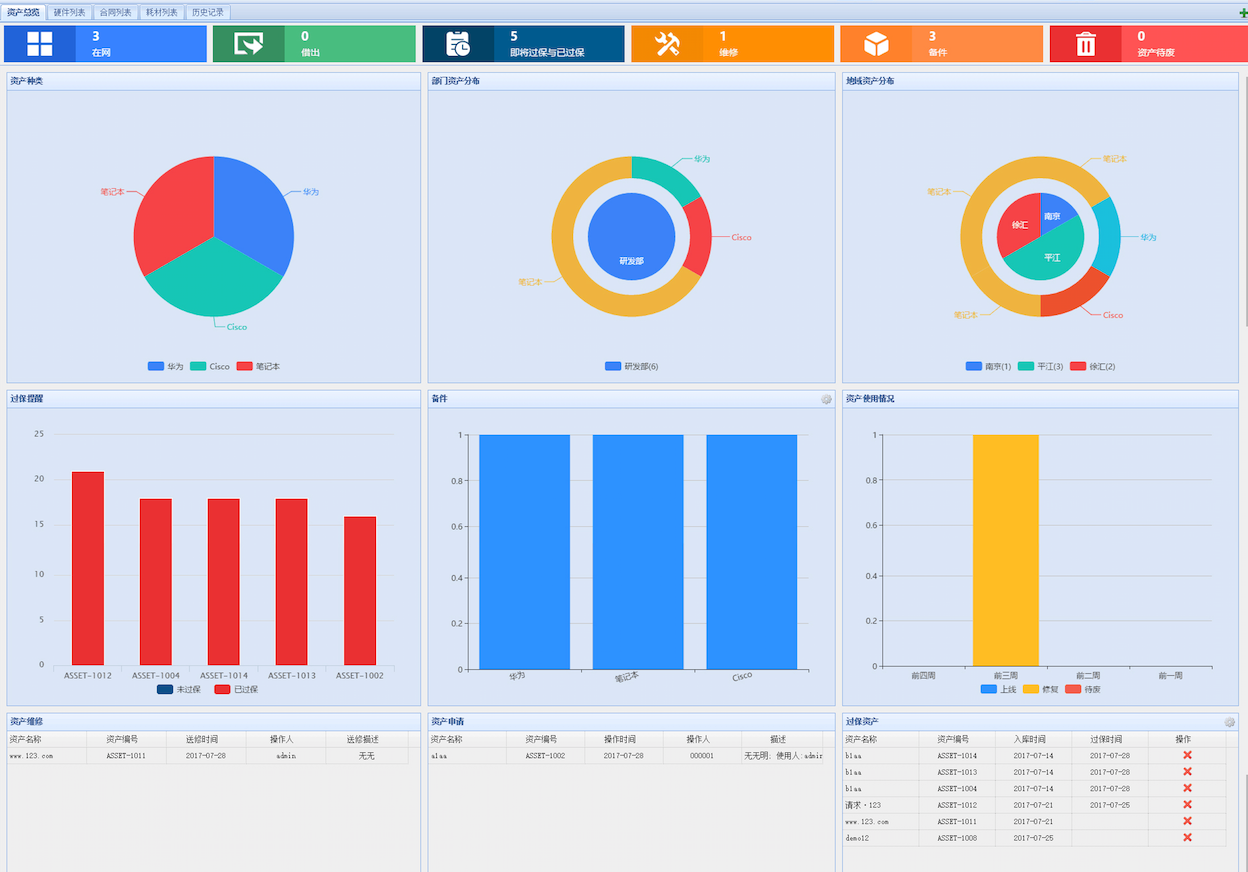1248x872 pixels.
Task: Click the red X for ASSET-1014
Action: (x=1187, y=755)
